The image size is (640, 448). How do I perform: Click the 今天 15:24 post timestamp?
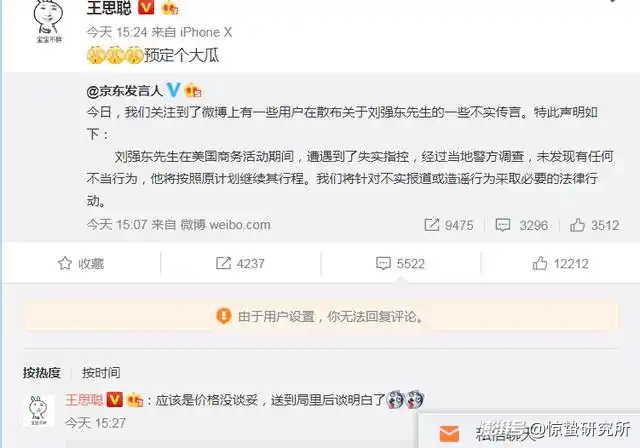[x=117, y=32]
